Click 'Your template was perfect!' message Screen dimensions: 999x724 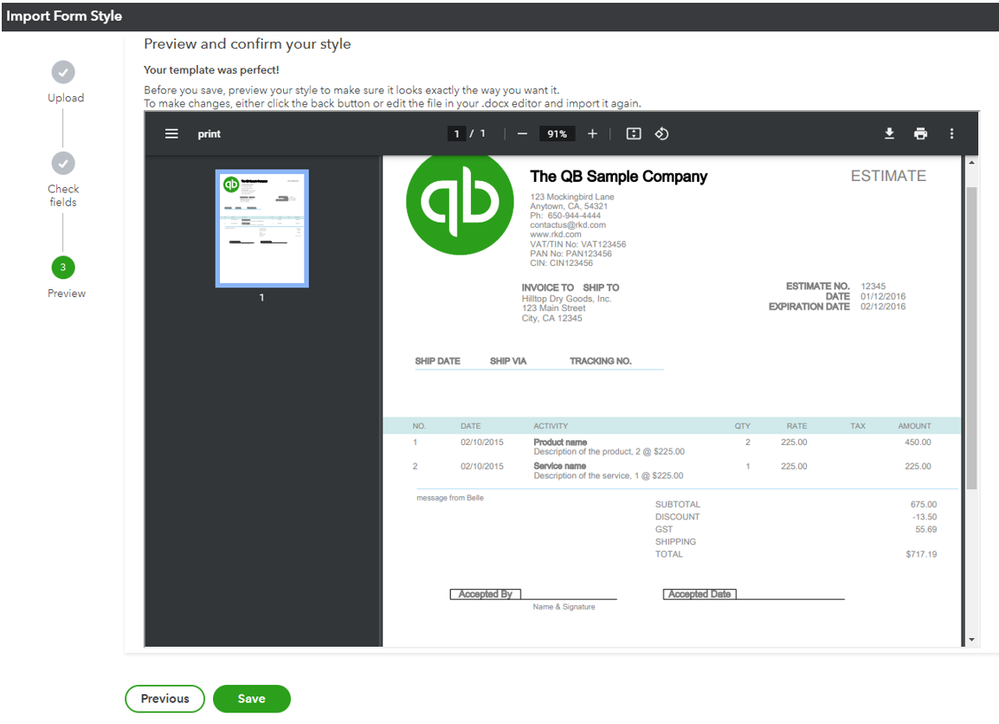[x=211, y=70]
